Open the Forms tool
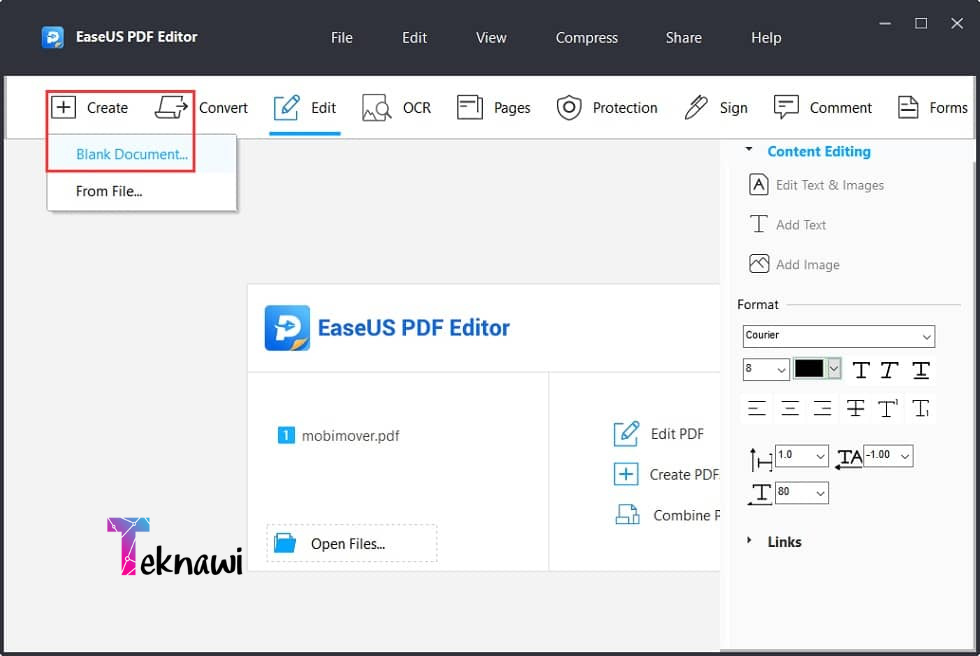980x656 pixels. point(932,107)
